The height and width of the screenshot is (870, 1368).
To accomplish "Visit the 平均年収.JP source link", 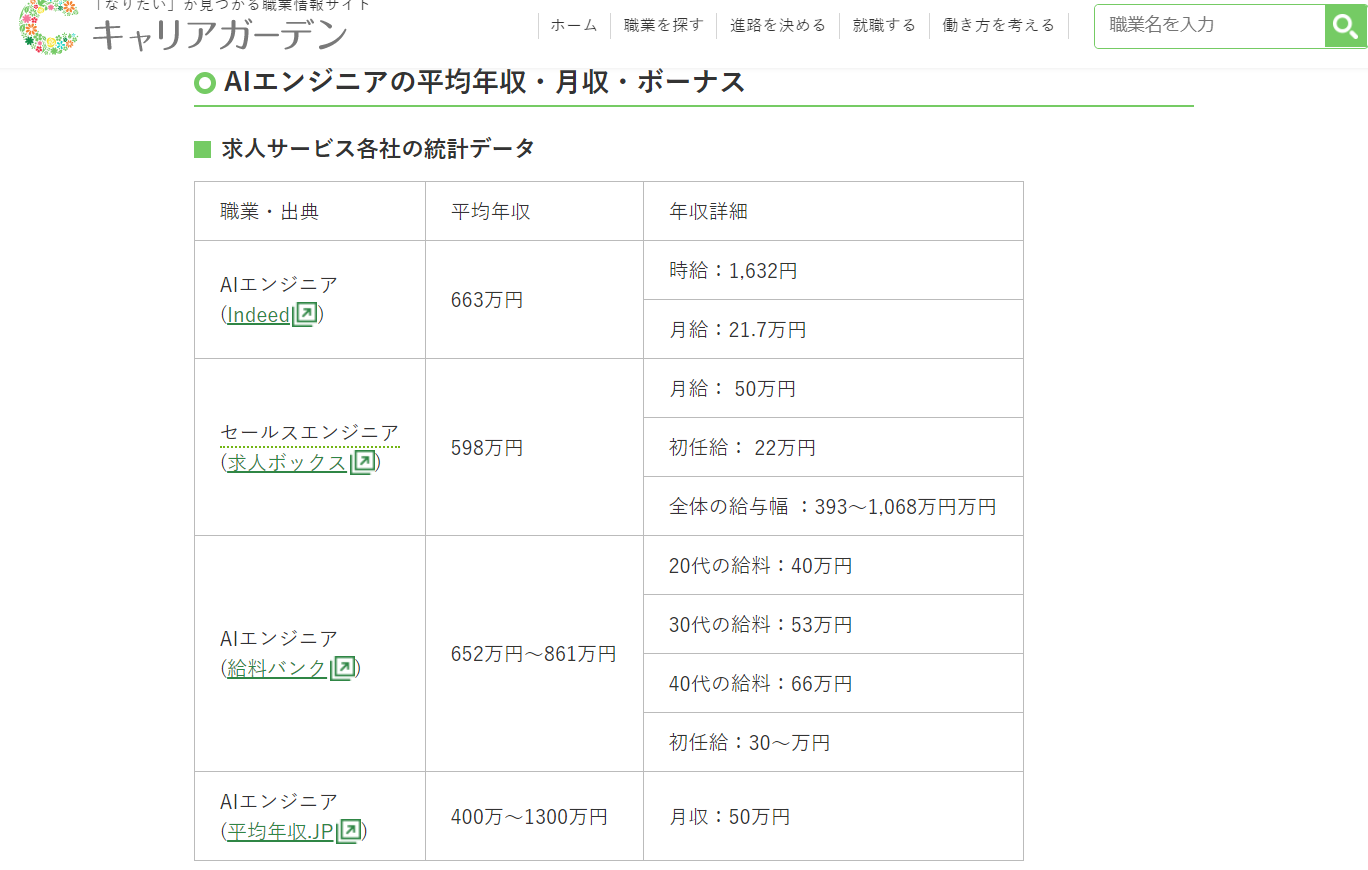I will click(x=280, y=832).
